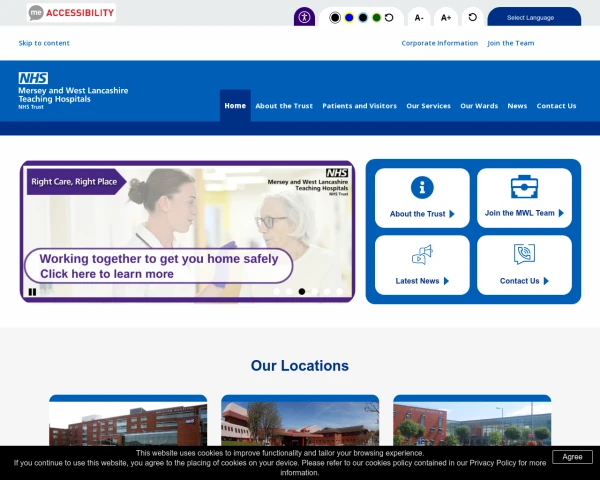Choose the black on light-blue contrast swatch
The height and width of the screenshot is (480, 600).
point(363,18)
